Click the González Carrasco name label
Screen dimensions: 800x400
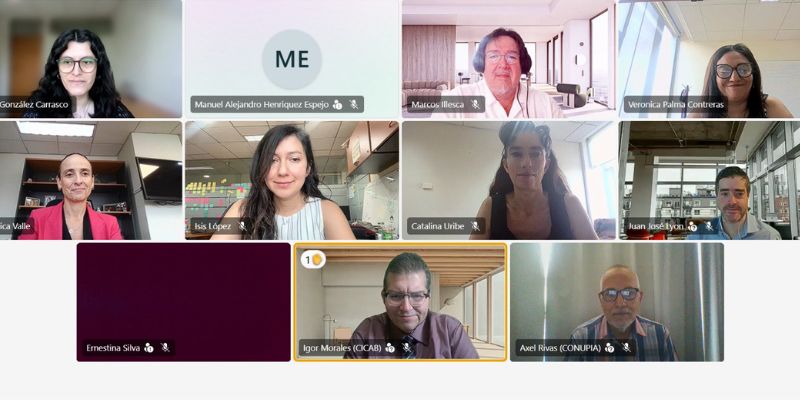pyautogui.click(x=34, y=105)
